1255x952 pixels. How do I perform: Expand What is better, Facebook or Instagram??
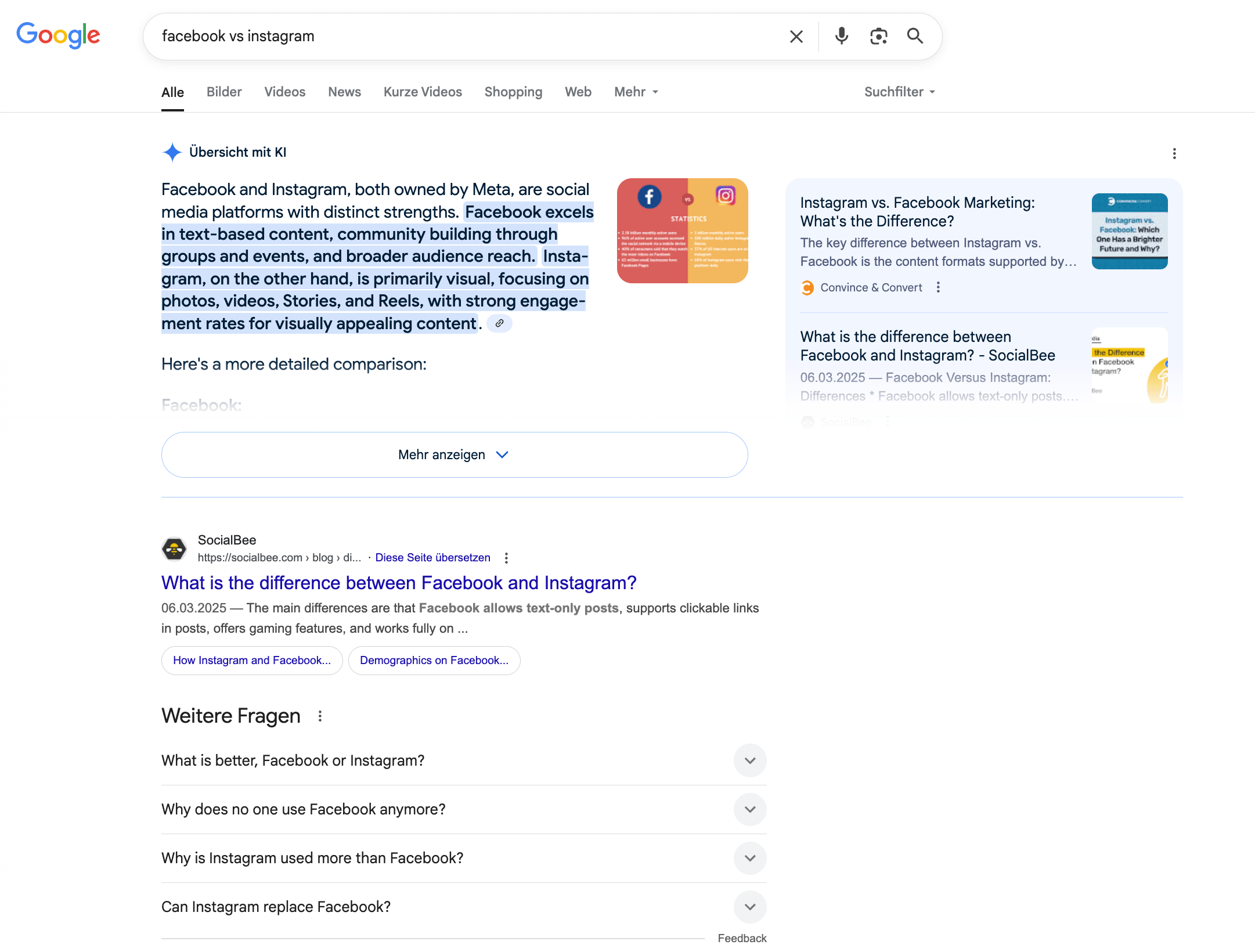click(464, 760)
